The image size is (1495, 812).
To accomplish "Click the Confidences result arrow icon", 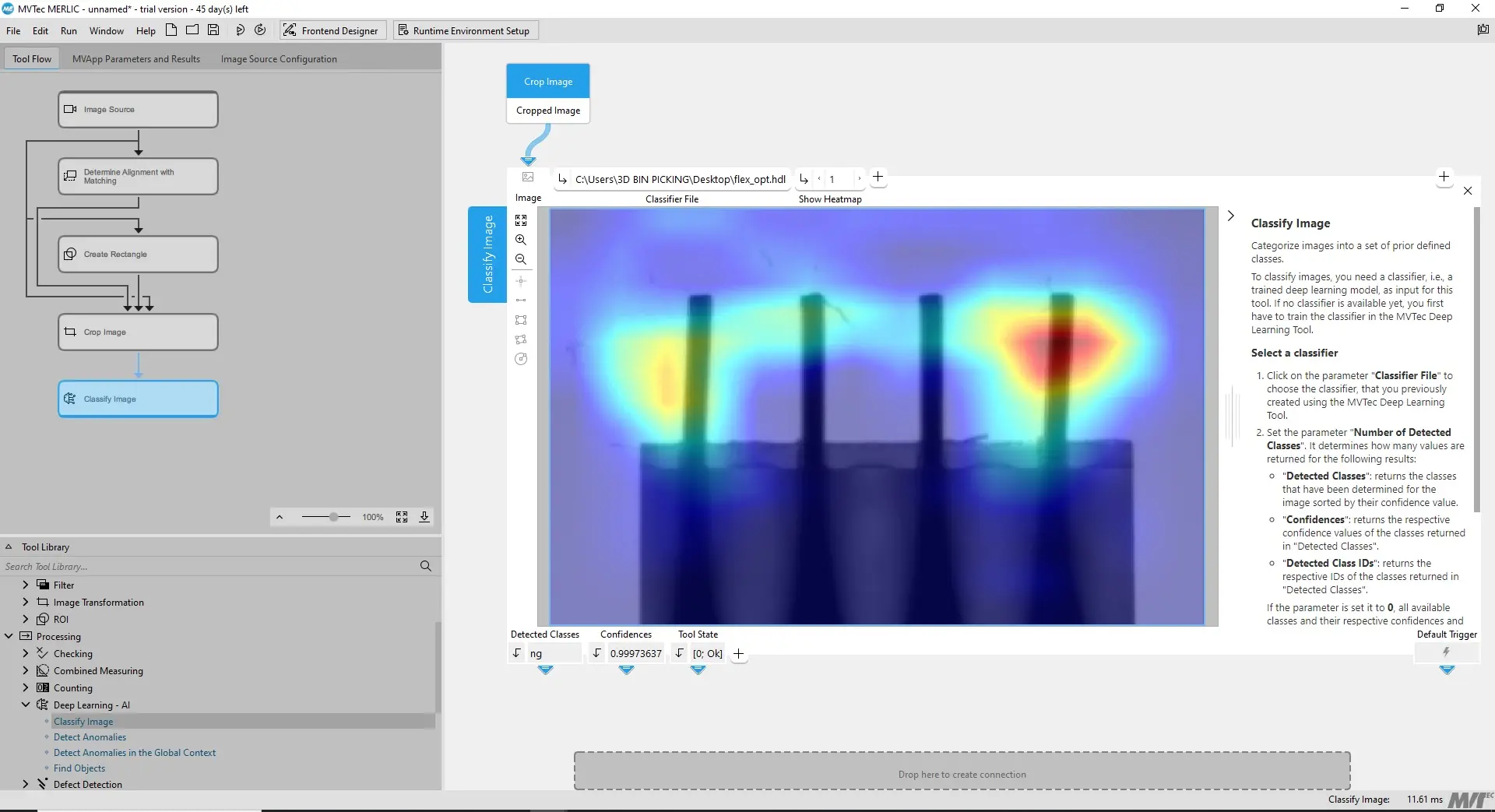I will click(x=596, y=653).
